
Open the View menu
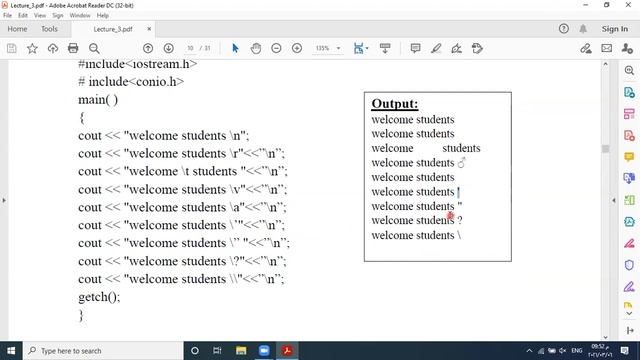point(40,16)
